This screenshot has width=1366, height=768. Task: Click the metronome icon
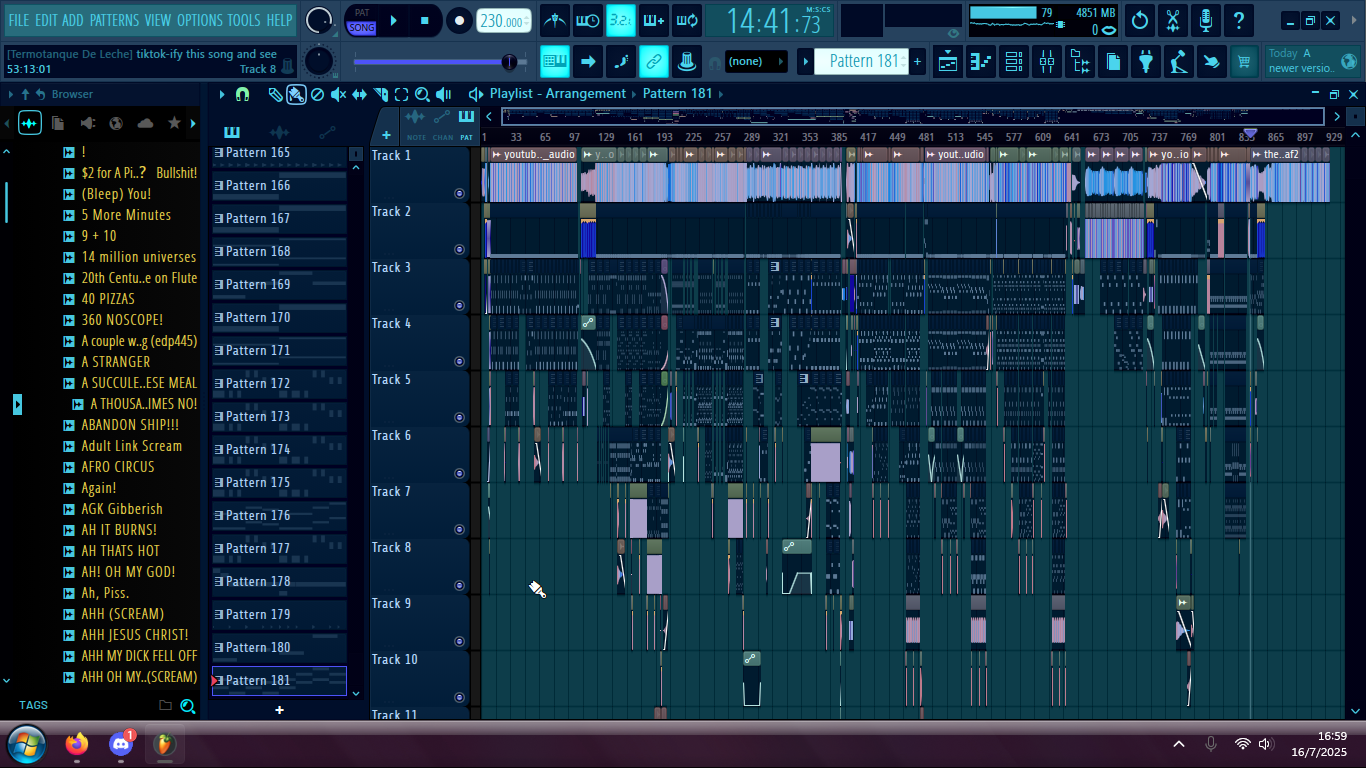tap(555, 20)
